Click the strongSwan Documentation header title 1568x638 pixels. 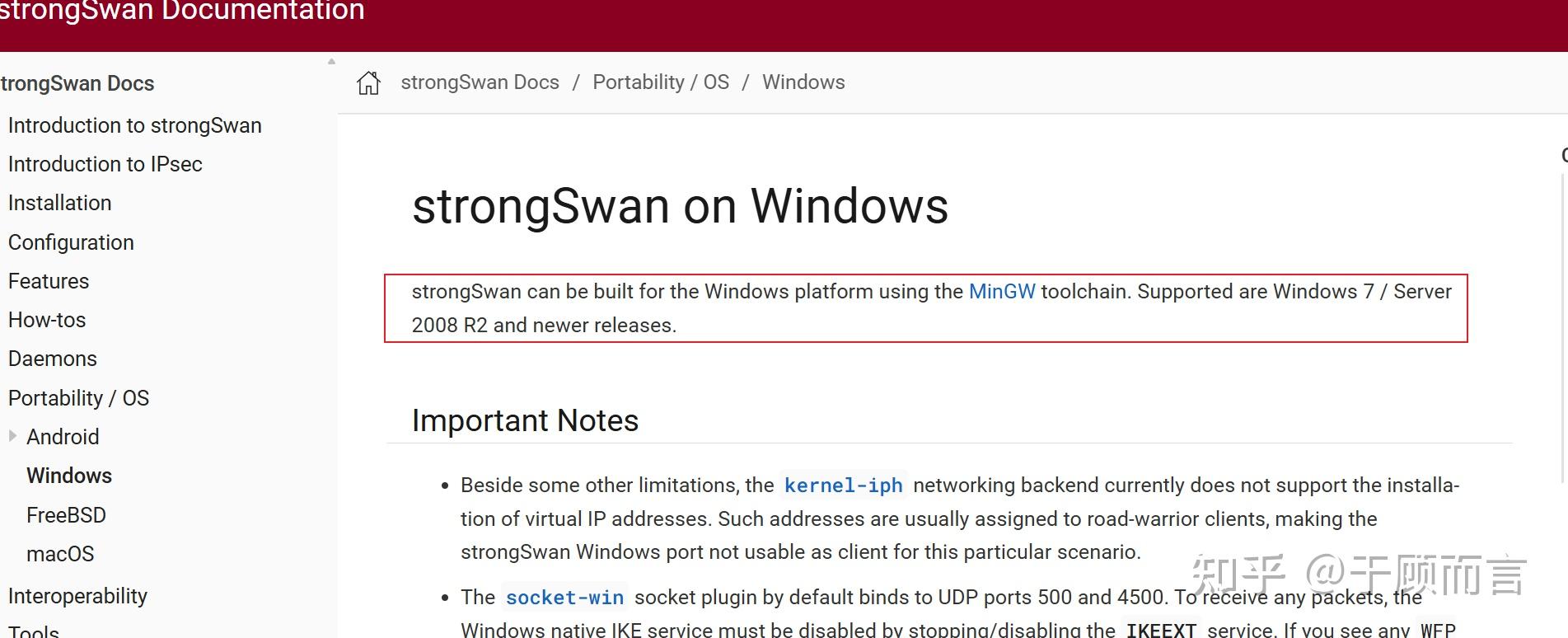tap(180, 12)
